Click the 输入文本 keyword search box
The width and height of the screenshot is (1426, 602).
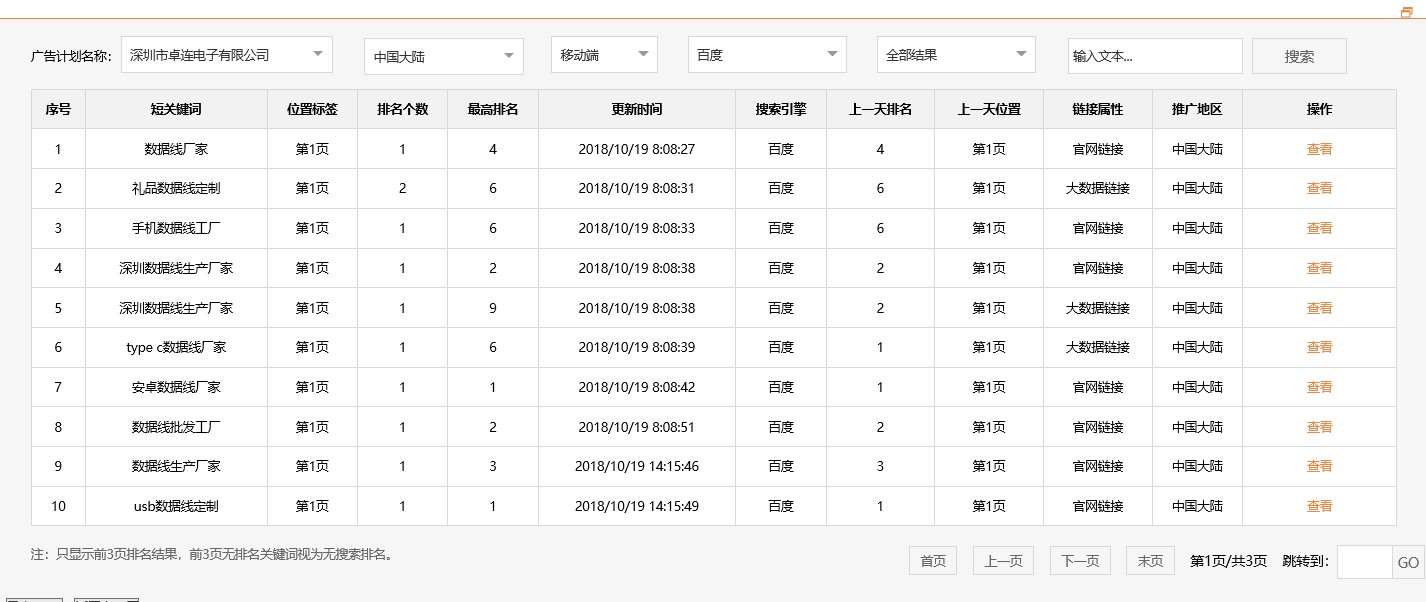coord(1154,54)
